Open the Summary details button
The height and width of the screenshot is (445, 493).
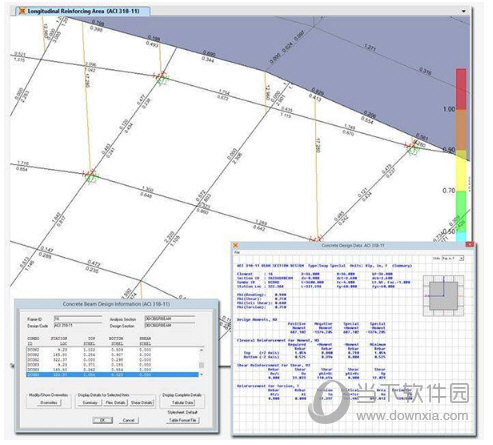(x=90, y=402)
